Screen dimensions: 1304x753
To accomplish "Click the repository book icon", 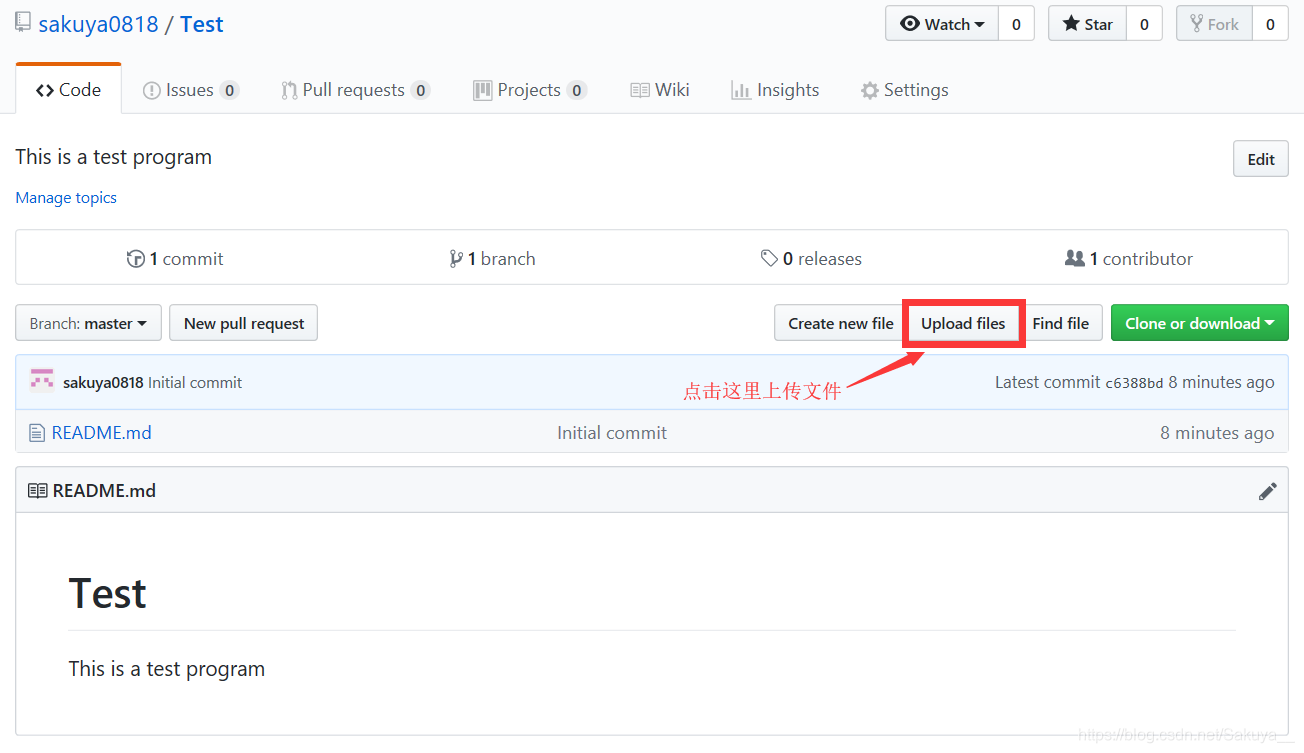I will pyautogui.click(x=22, y=23).
